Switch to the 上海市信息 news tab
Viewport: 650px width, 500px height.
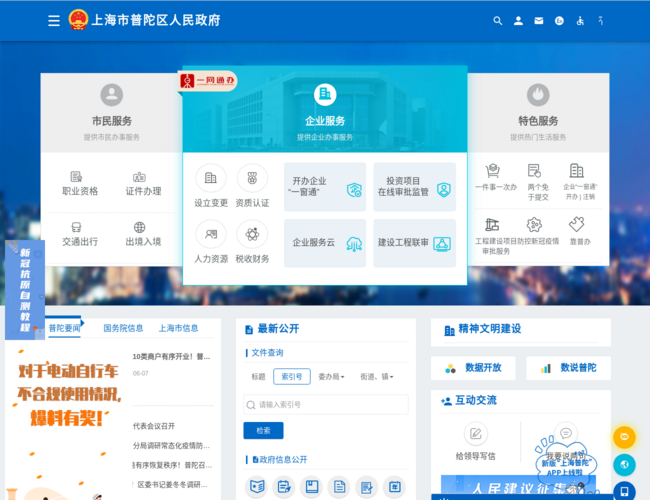click(x=178, y=328)
